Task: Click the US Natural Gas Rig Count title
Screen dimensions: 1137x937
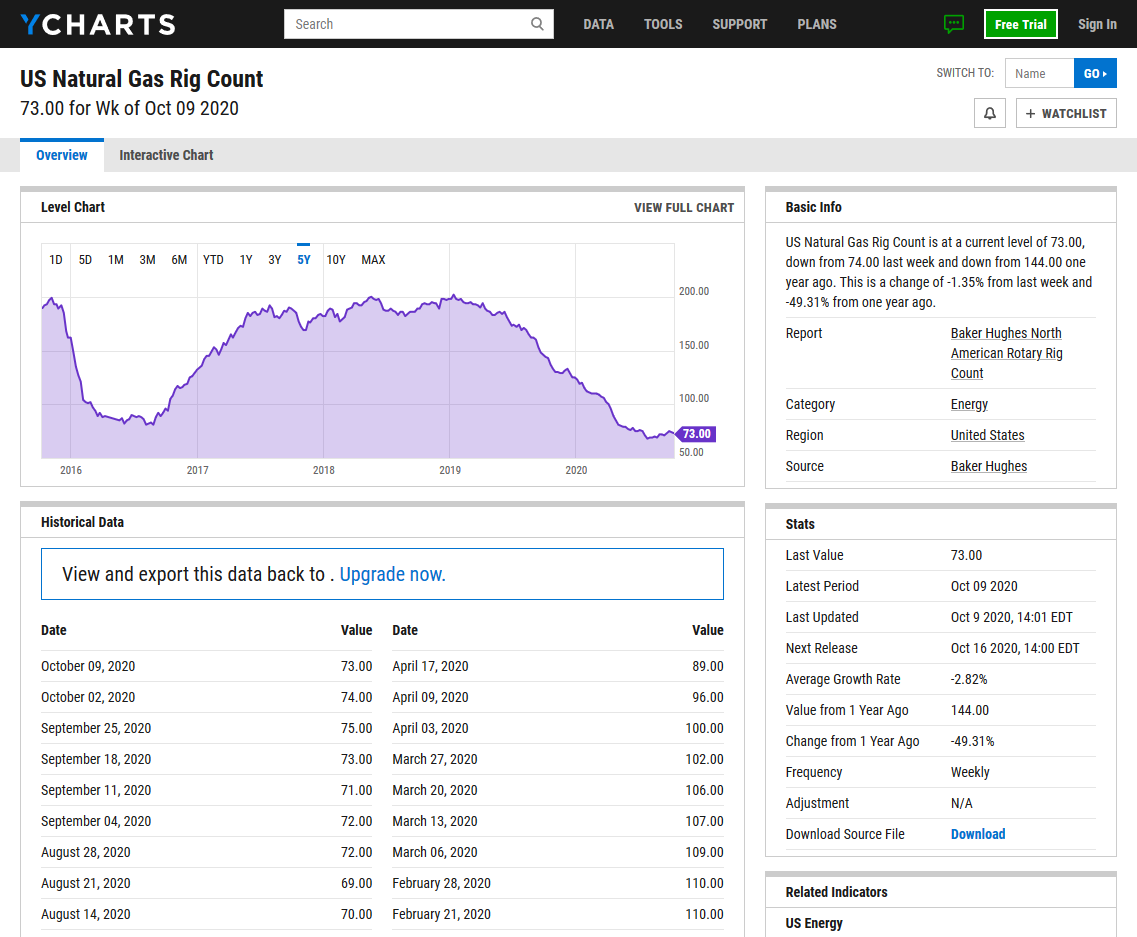Action: 141,78
